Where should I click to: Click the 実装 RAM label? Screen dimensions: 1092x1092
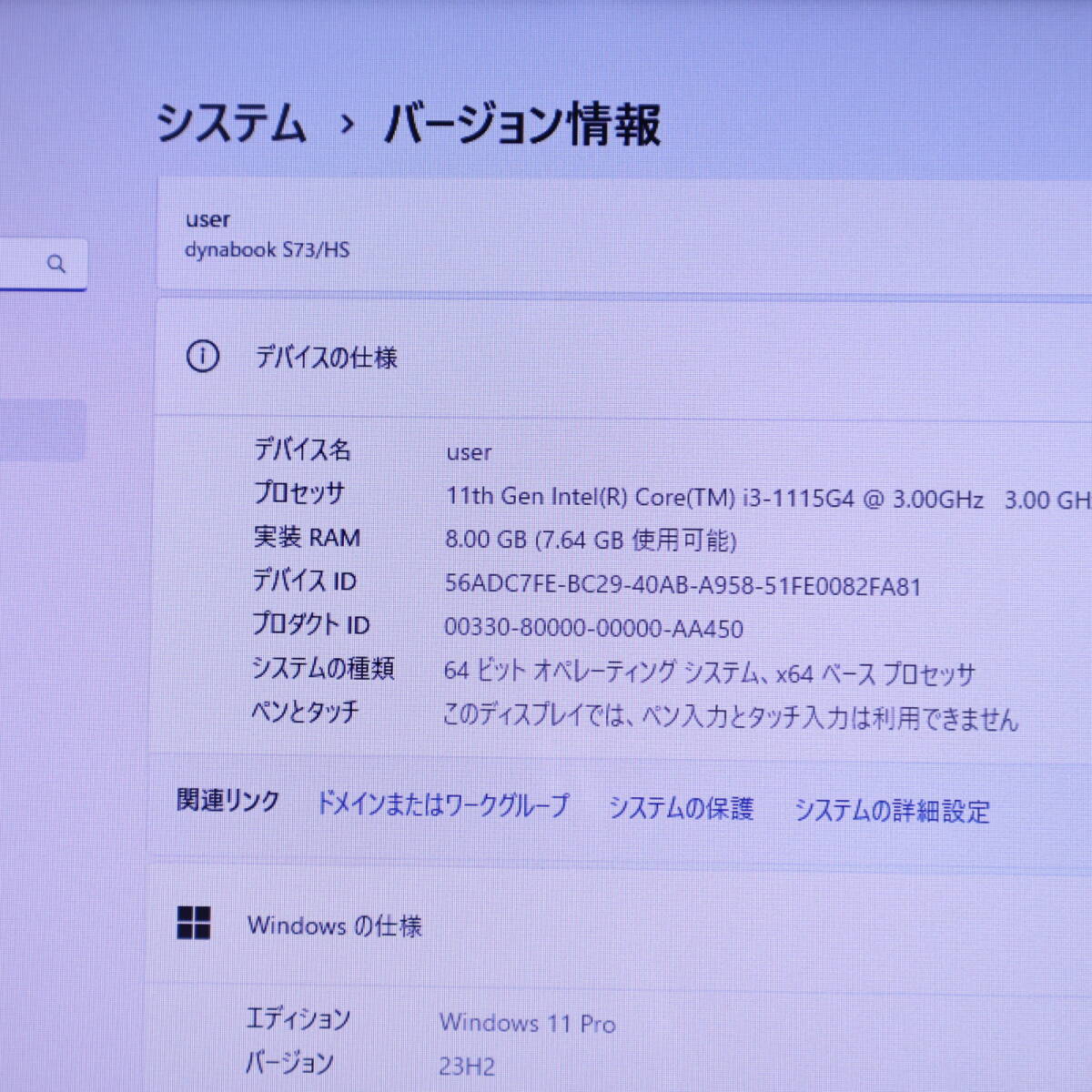307,537
